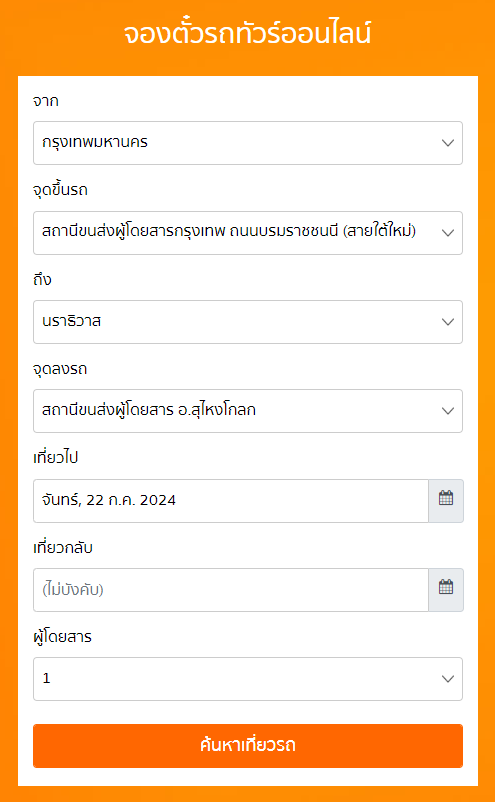This screenshot has width=495, height=804.
Task: Open the จุดขึ้นรถ boarding station combo box
Action: click(x=248, y=233)
